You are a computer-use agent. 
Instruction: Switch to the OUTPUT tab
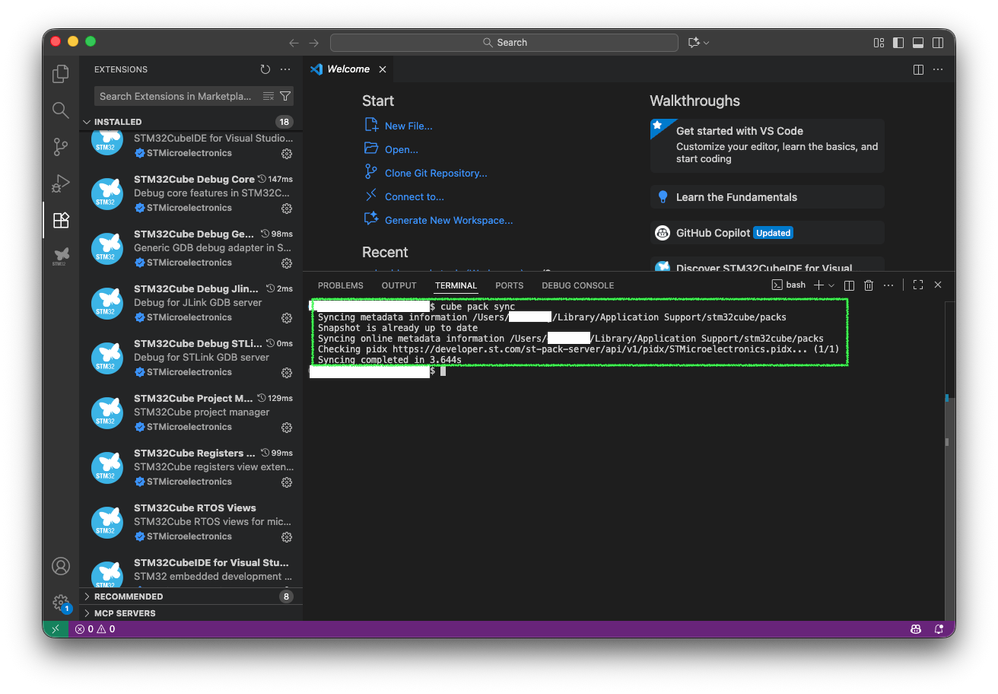399,286
